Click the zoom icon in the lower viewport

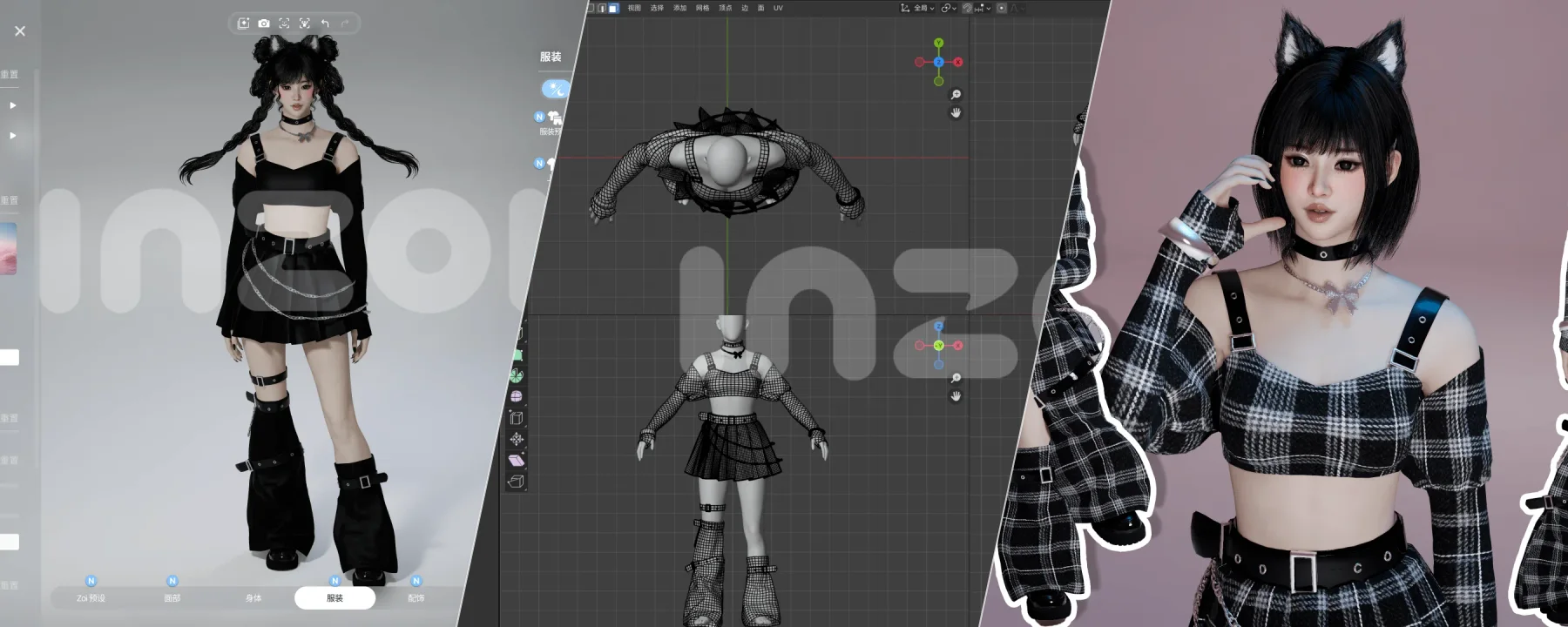click(x=956, y=377)
